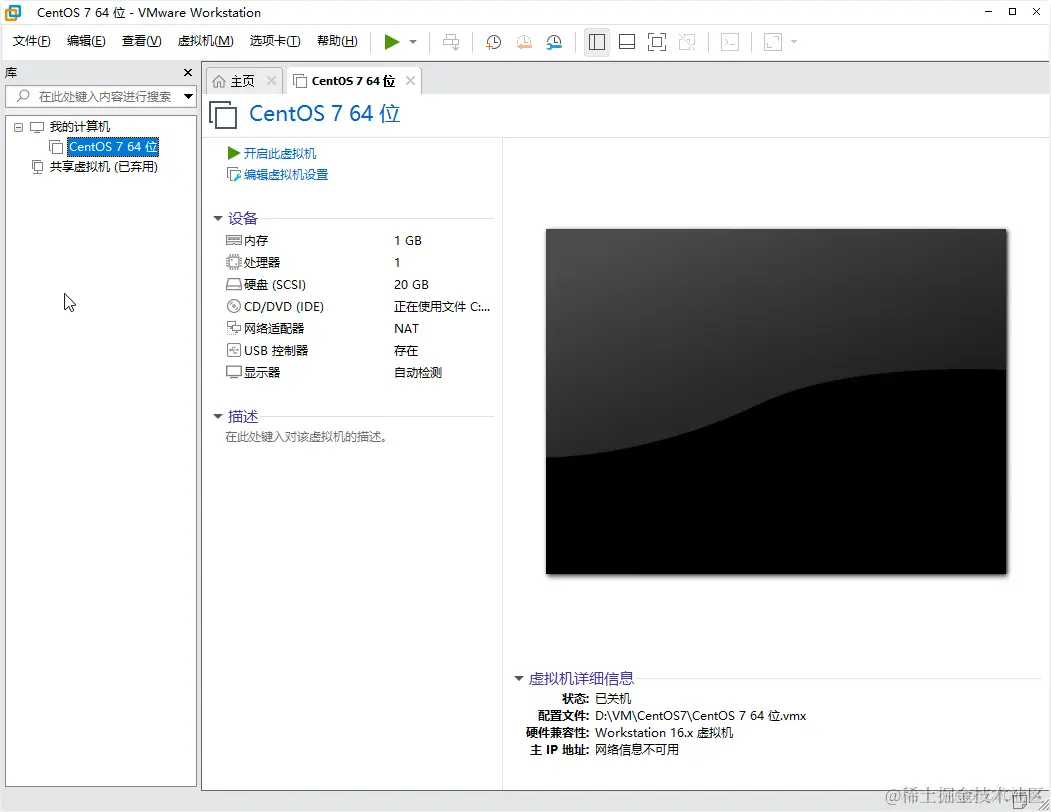Click the 存在 USB controller value
The width and height of the screenshot is (1051, 812).
coord(406,351)
